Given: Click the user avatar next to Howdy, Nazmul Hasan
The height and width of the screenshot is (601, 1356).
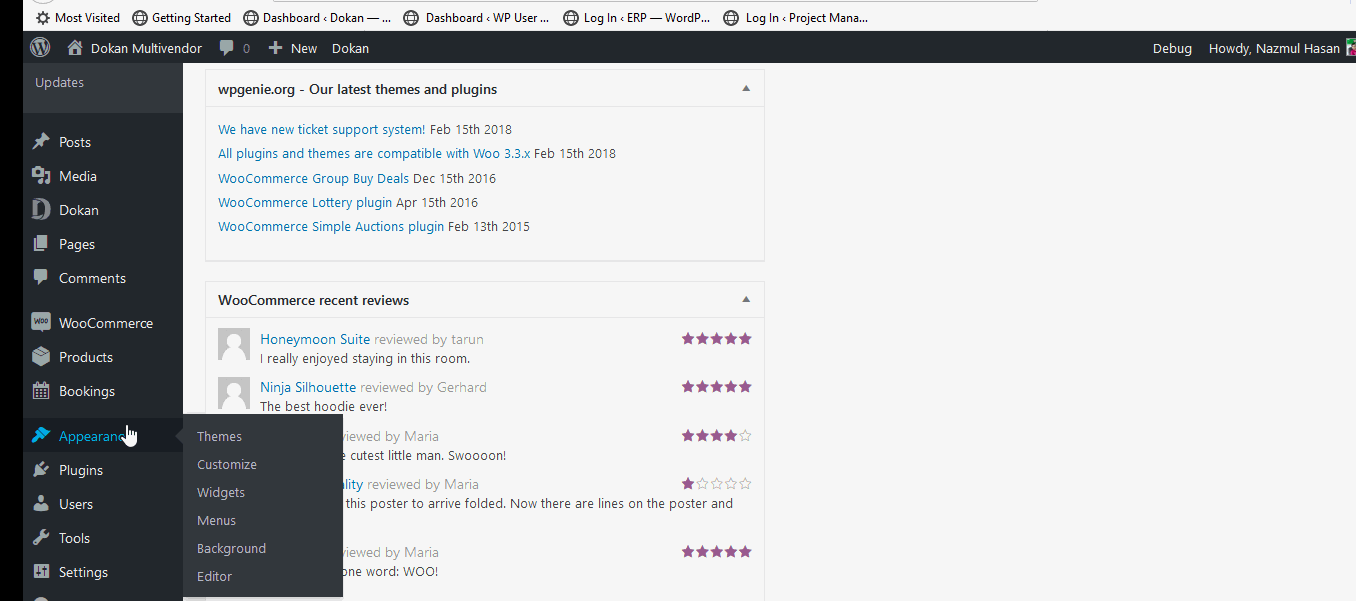Looking at the screenshot, I should pos(1349,48).
